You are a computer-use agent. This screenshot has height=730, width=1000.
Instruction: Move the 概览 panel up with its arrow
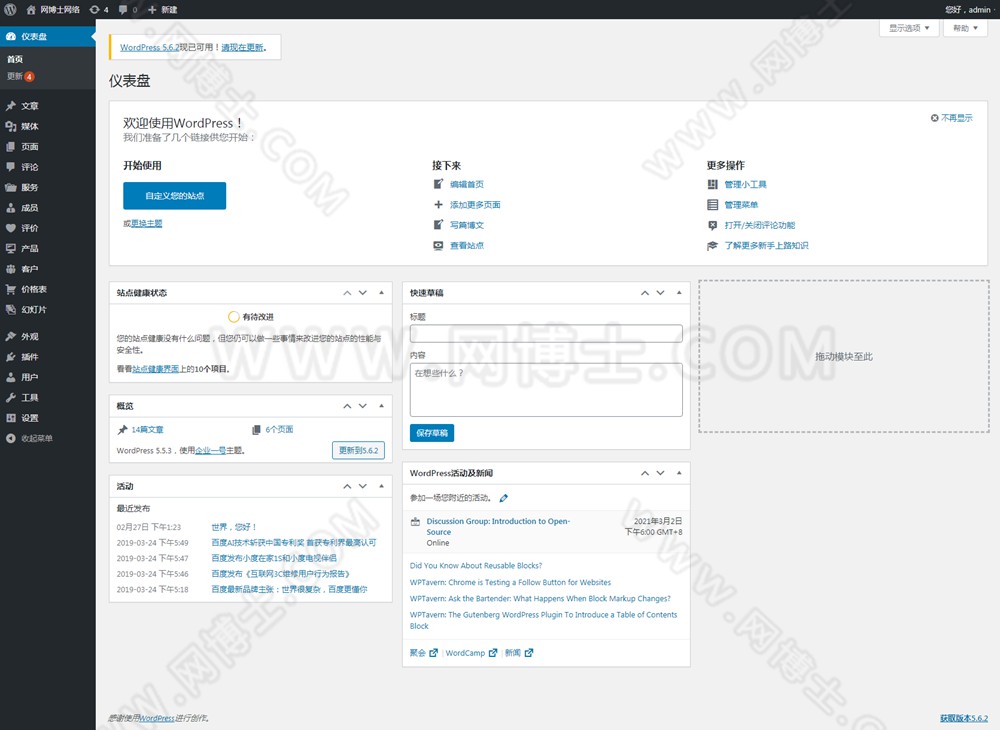pos(347,405)
